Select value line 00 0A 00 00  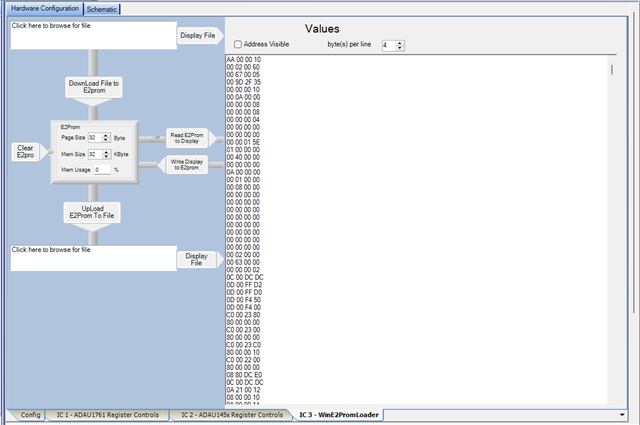(x=243, y=97)
